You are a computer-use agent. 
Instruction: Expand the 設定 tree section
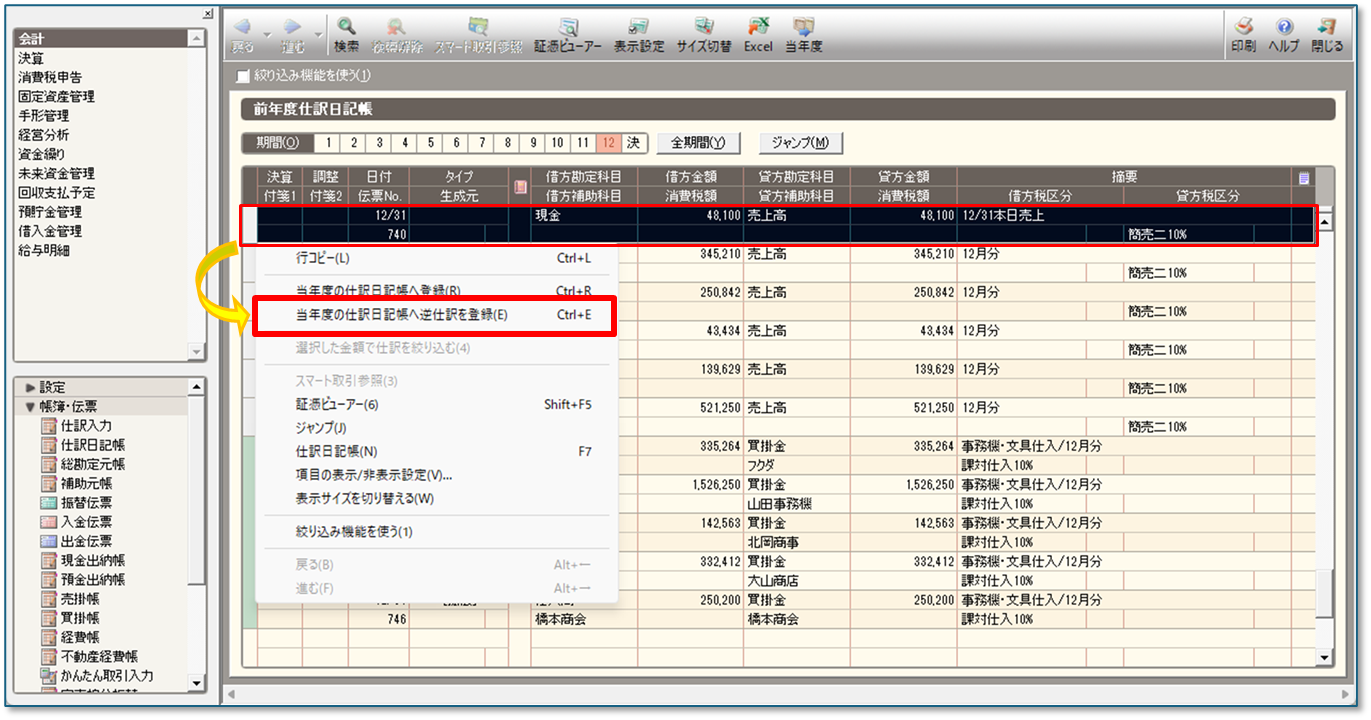(30, 387)
